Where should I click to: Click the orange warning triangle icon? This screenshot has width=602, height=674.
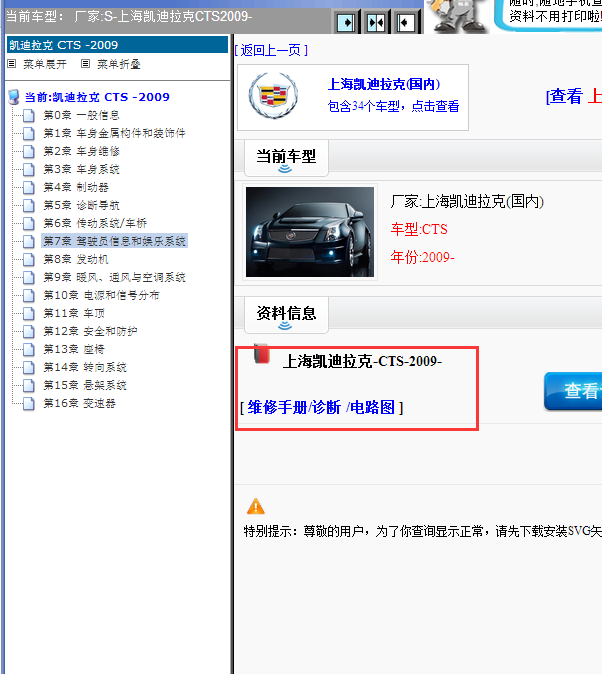point(256,506)
